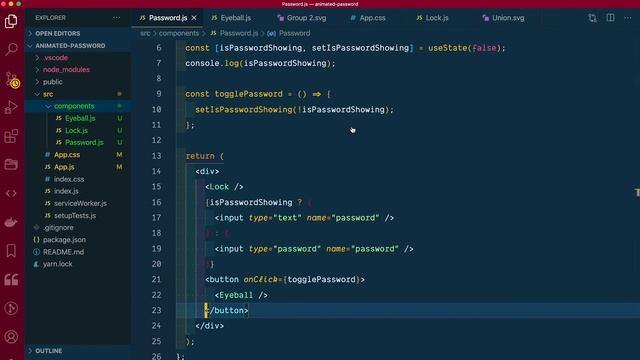This screenshot has width=640, height=360.
Task: Switch to the Group 2.svg tab
Action: click(x=302, y=18)
